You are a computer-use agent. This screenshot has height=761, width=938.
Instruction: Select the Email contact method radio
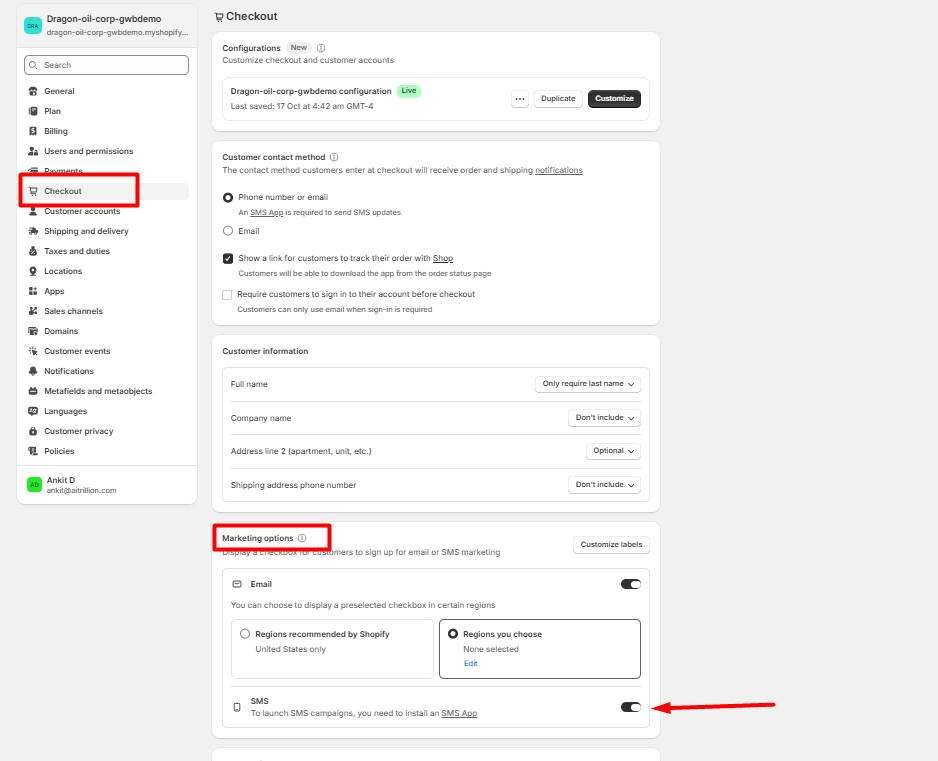tap(228, 231)
